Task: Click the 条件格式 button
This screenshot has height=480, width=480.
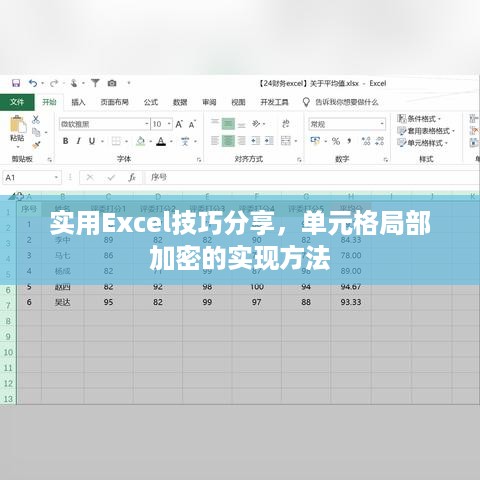Action: 419,119
